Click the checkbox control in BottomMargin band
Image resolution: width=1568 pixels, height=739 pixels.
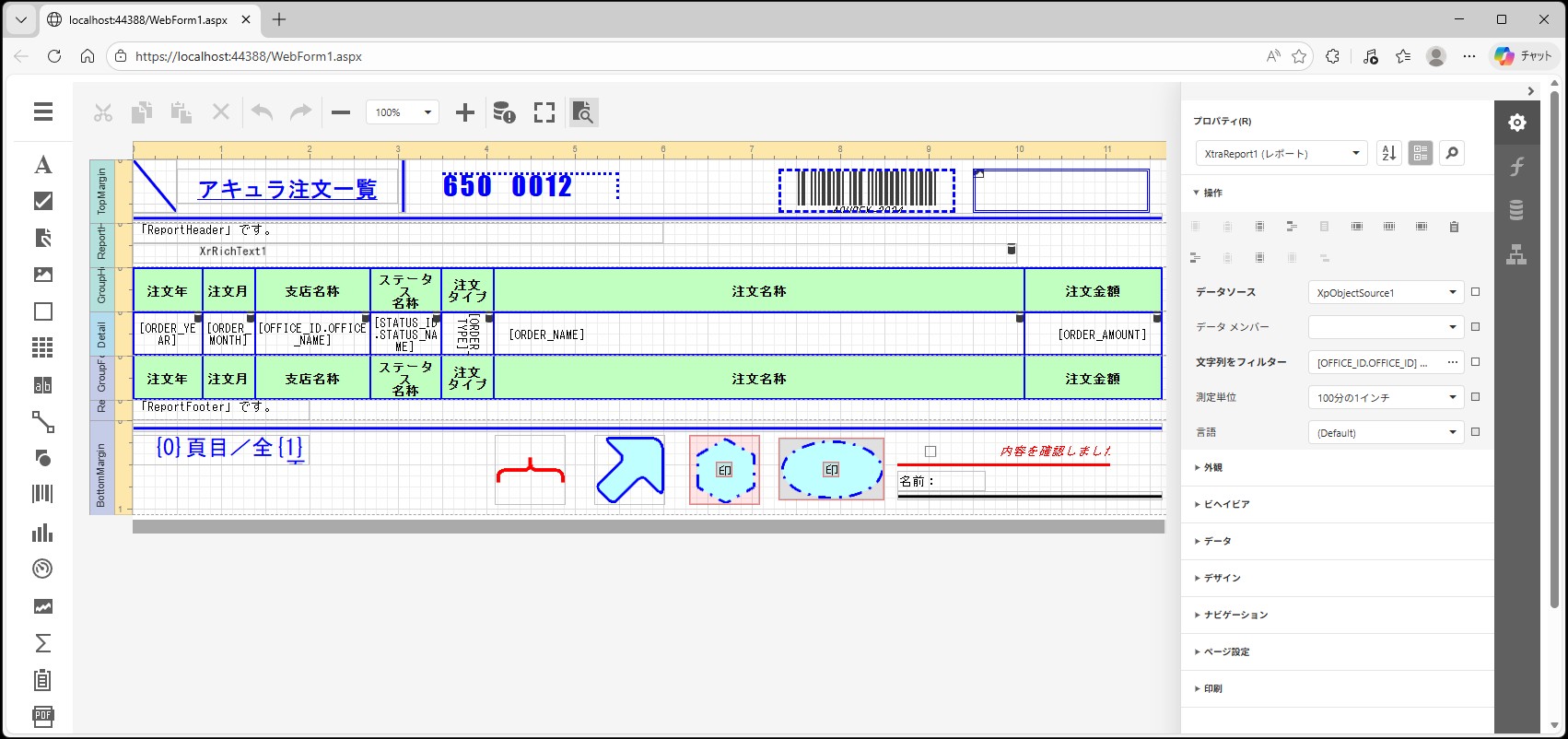point(930,452)
